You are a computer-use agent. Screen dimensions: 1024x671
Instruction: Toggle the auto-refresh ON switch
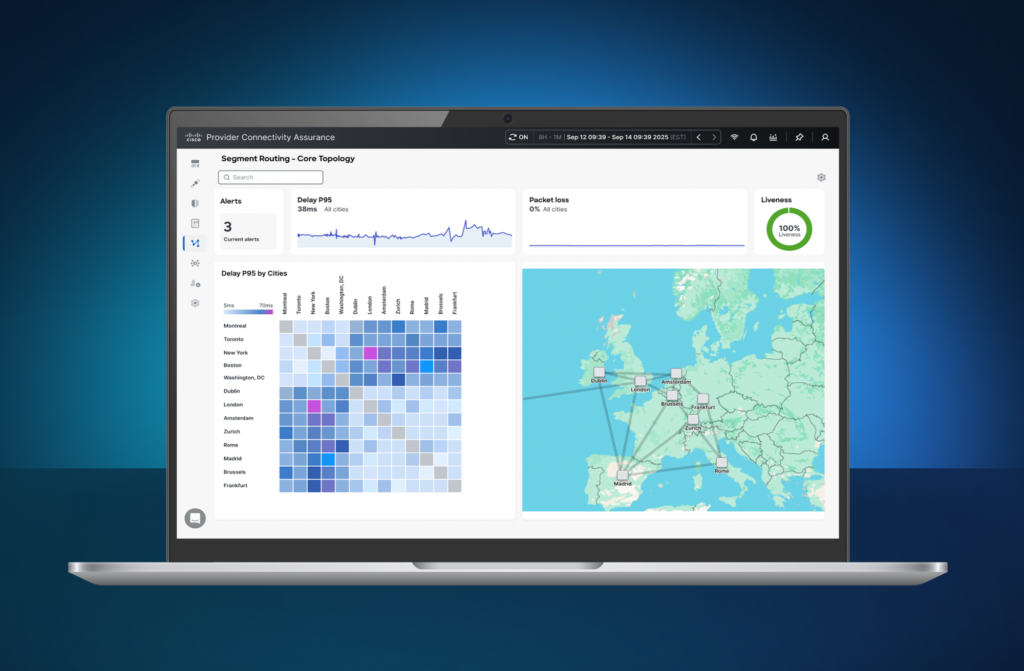(518, 137)
